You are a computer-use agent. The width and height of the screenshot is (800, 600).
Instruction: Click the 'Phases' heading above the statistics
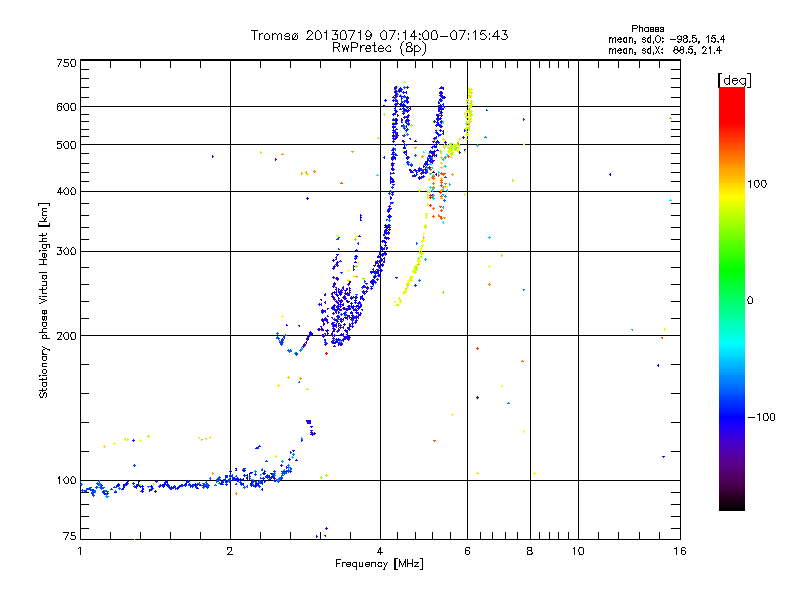(x=647, y=29)
